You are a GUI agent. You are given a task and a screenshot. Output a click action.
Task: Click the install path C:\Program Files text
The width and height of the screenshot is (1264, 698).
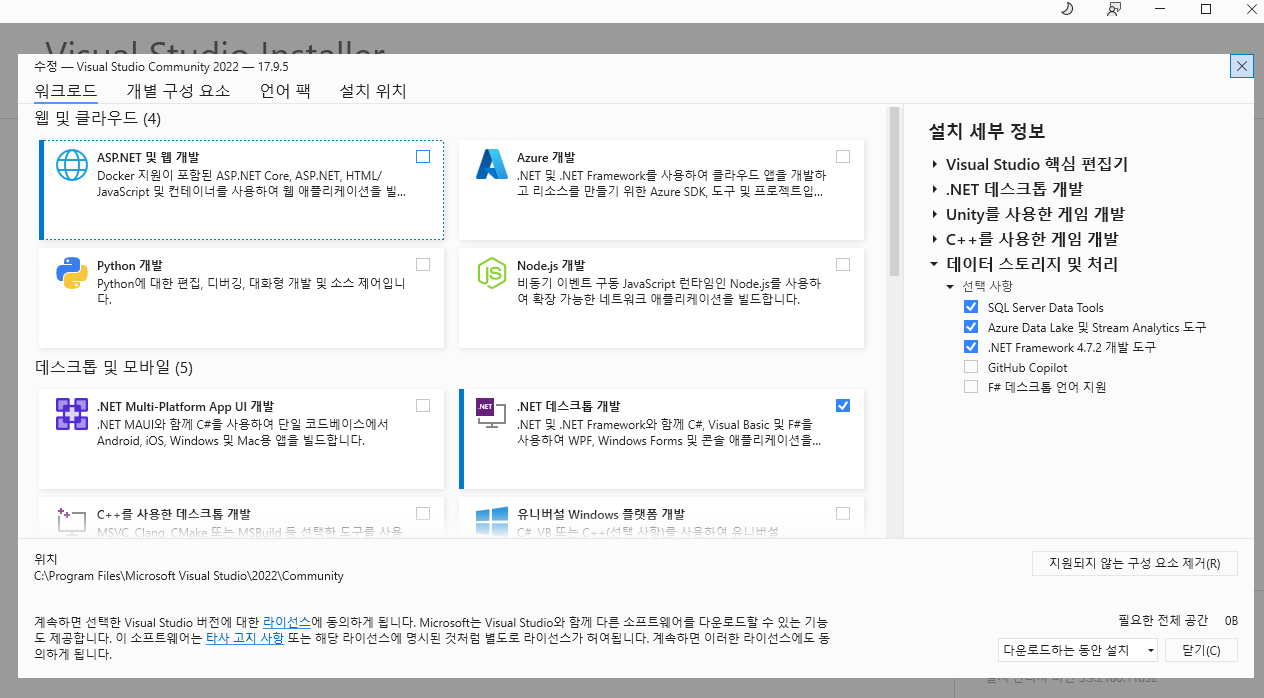(x=189, y=576)
